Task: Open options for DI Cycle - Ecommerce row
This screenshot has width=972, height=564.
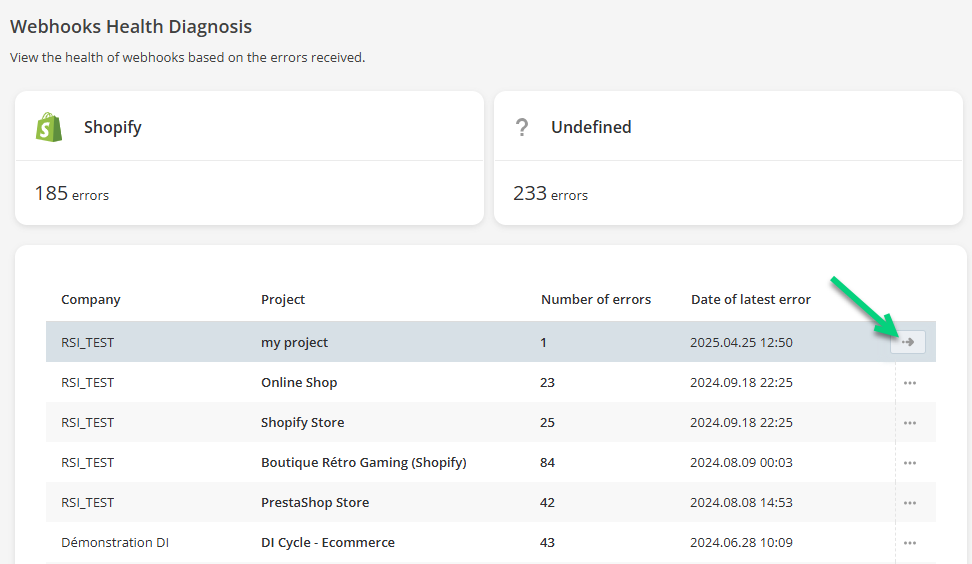Action: pyautogui.click(x=909, y=543)
